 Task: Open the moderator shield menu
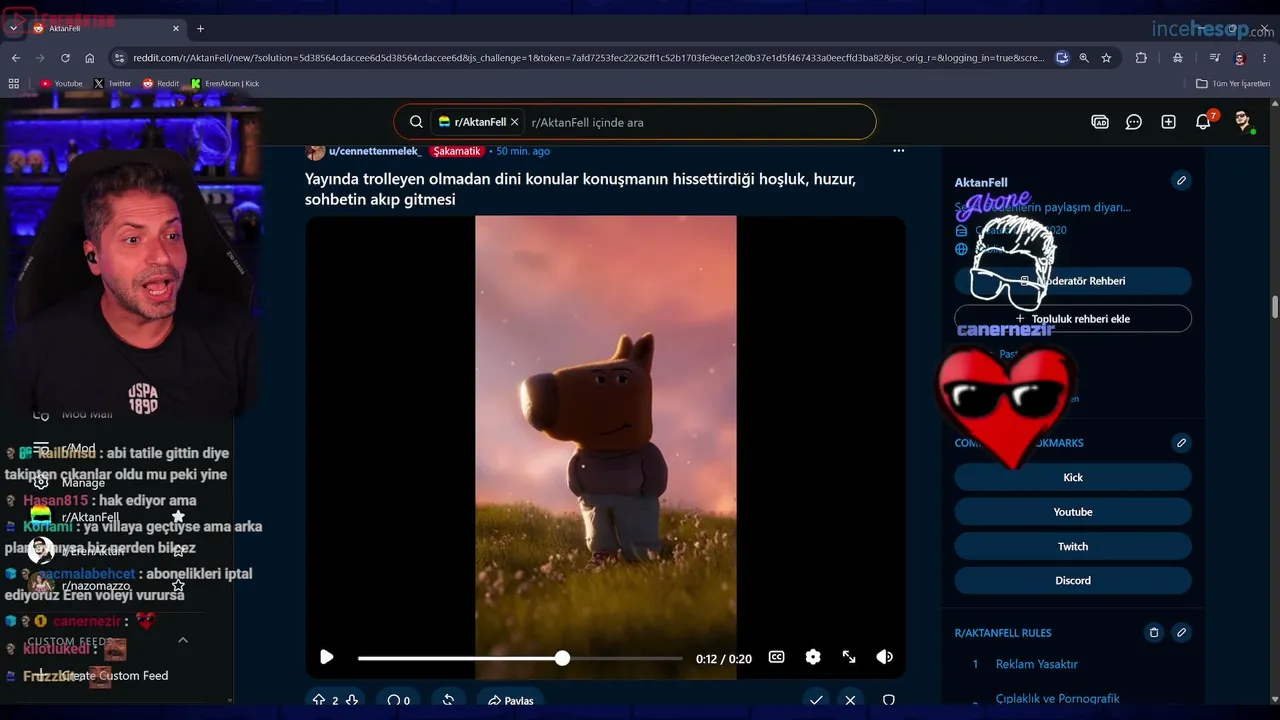888,700
